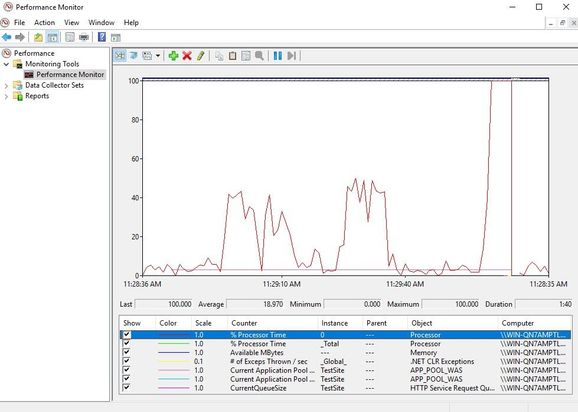Open the View menu

(72, 22)
